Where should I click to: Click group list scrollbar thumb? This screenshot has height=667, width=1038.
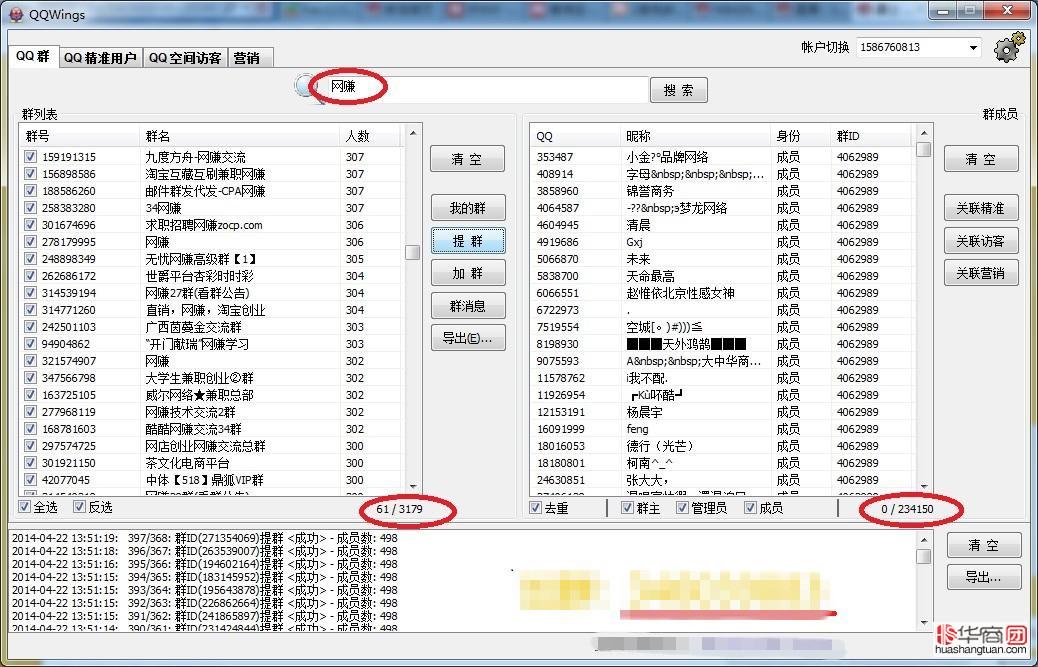click(x=412, y=252)
